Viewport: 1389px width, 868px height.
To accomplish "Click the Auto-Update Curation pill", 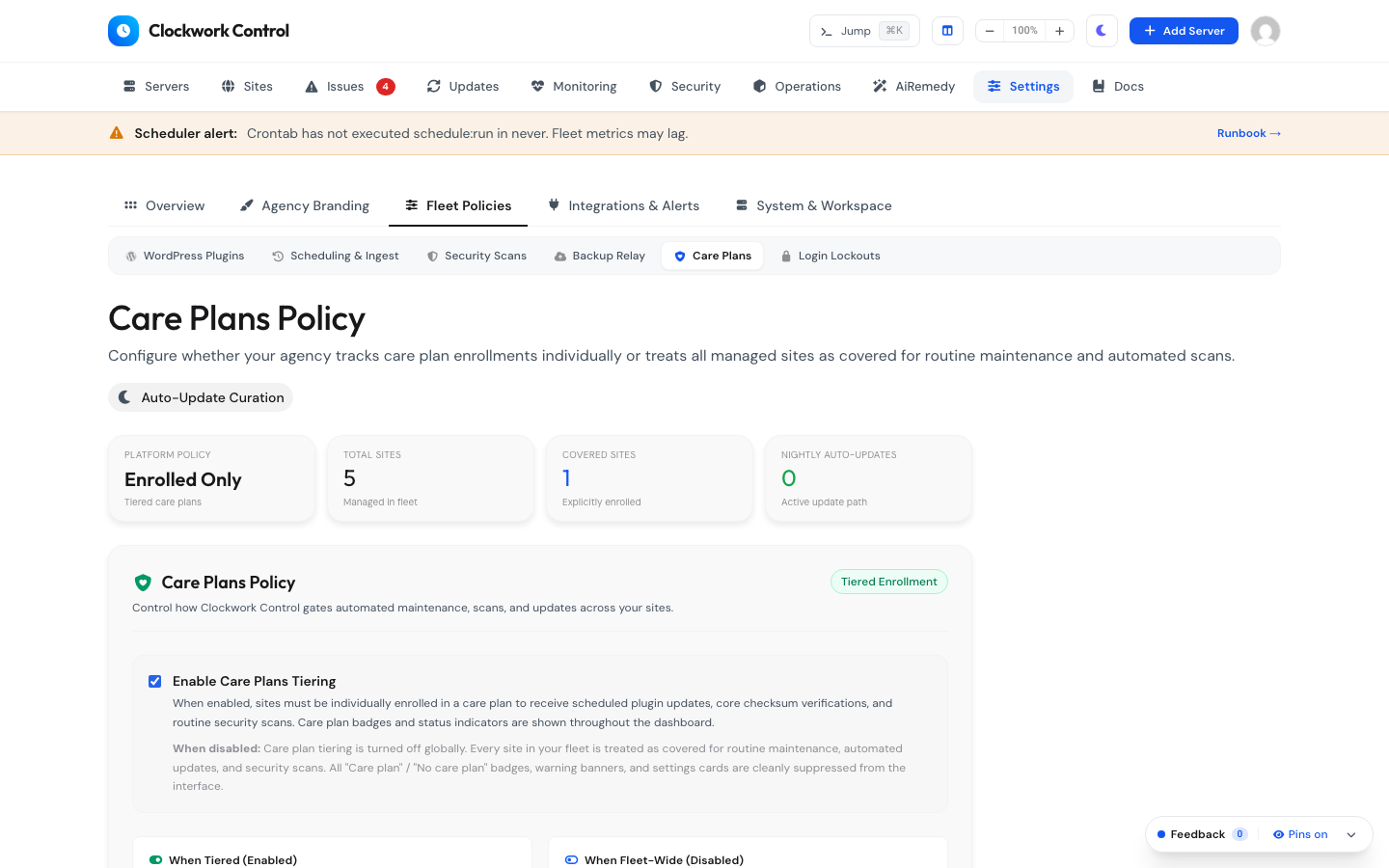I will pos(201,397).
